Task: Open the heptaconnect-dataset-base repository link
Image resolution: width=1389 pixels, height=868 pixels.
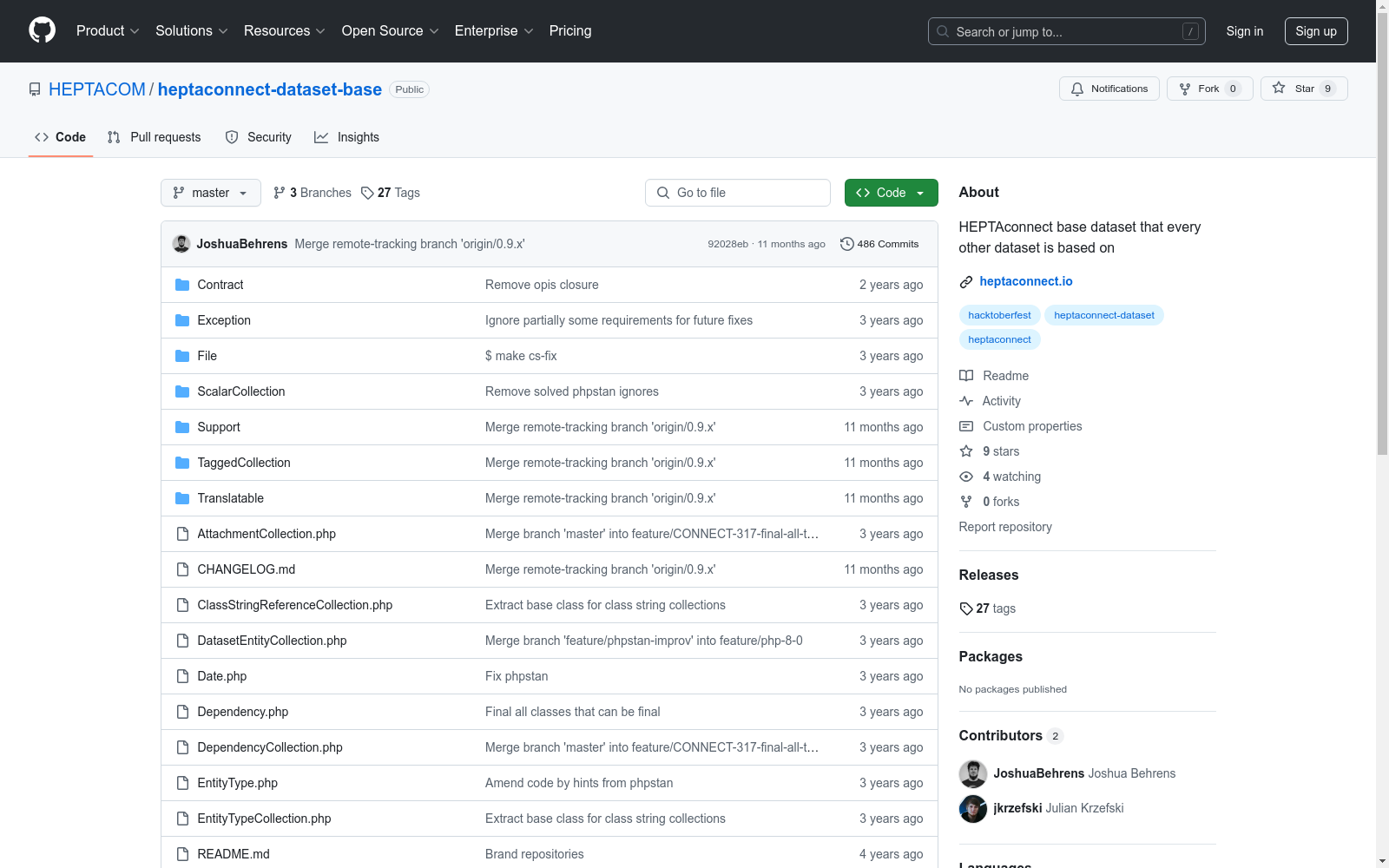Action: [x=270, y=89]
